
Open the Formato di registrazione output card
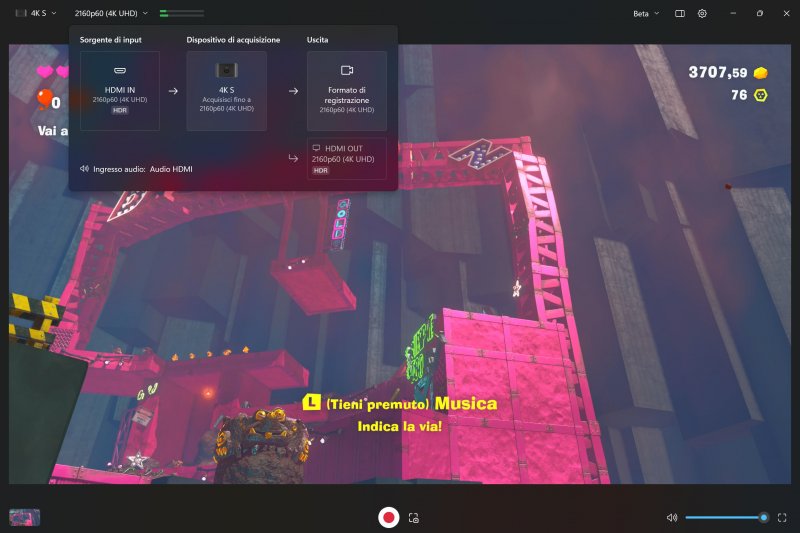coord(346,91)
